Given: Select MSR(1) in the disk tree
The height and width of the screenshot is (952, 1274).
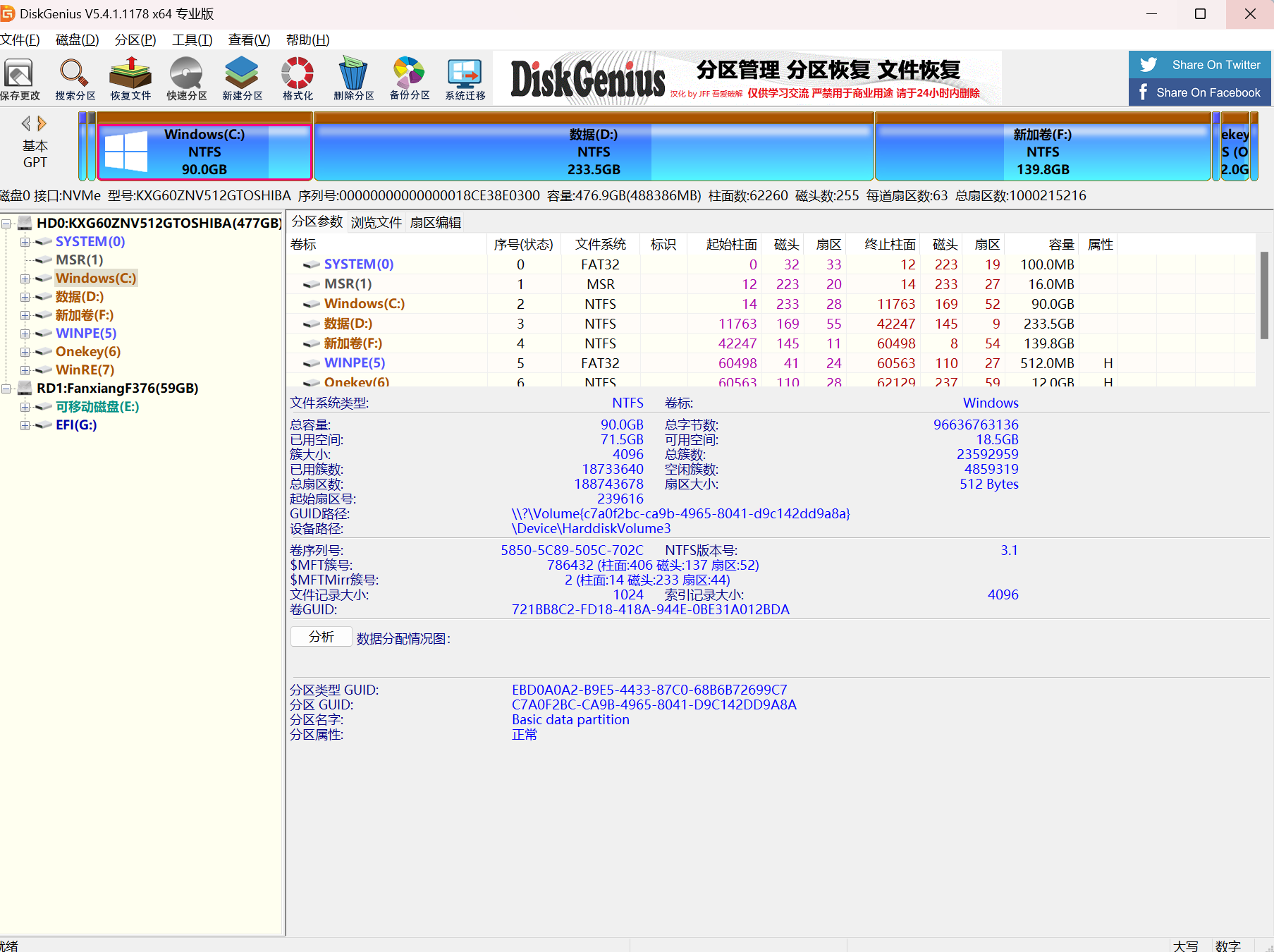Looking at the screenshot, I should [x=80, y=260].
